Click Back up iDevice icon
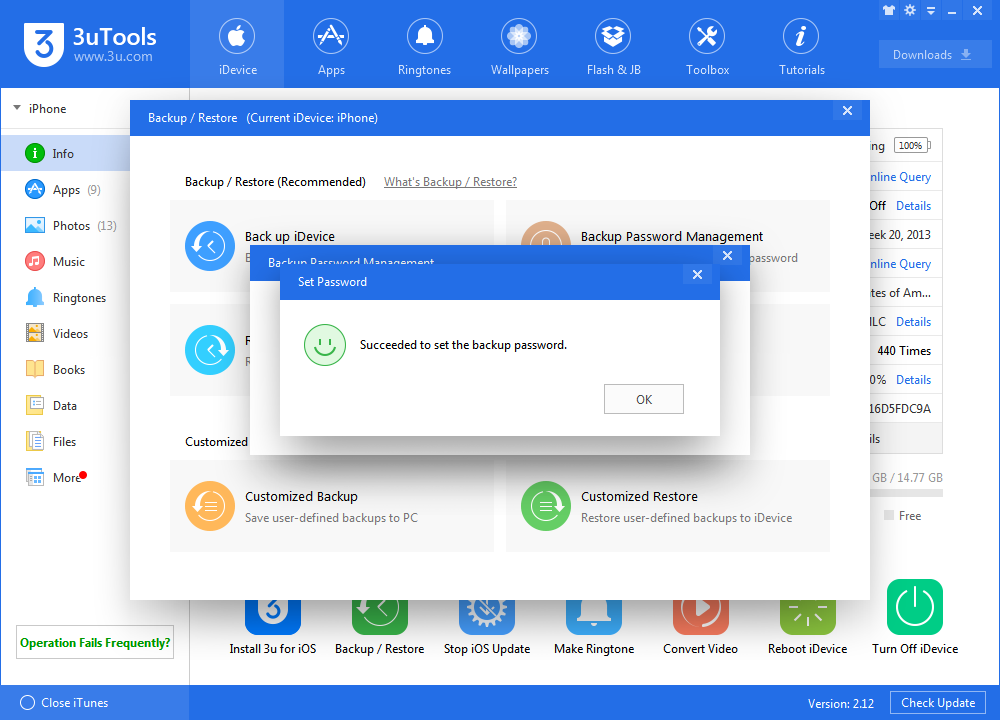Image resolution: width=1000 pixels, height=720 pixels. click(x=210, y=246)
